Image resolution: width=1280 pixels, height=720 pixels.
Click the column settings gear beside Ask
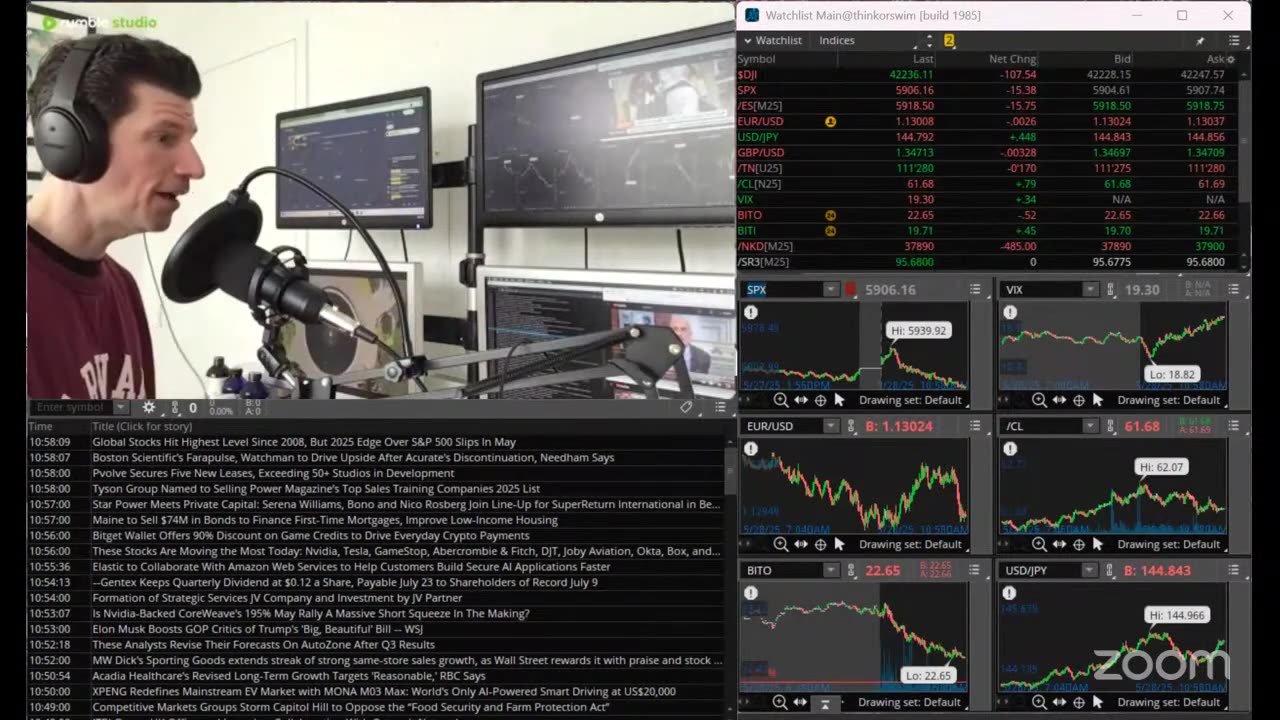click(1231, 59)
